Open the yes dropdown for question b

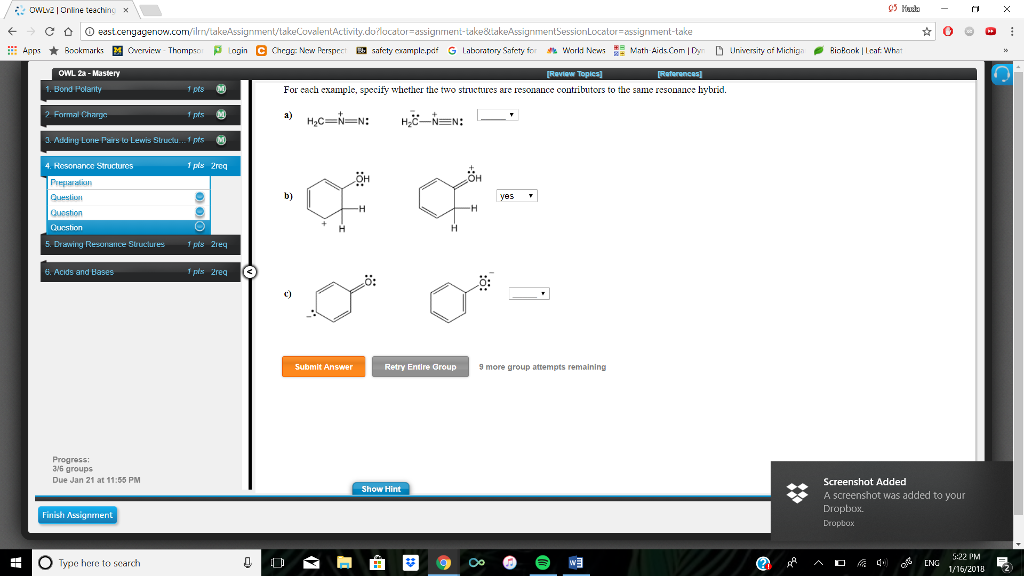coord(515,195)
